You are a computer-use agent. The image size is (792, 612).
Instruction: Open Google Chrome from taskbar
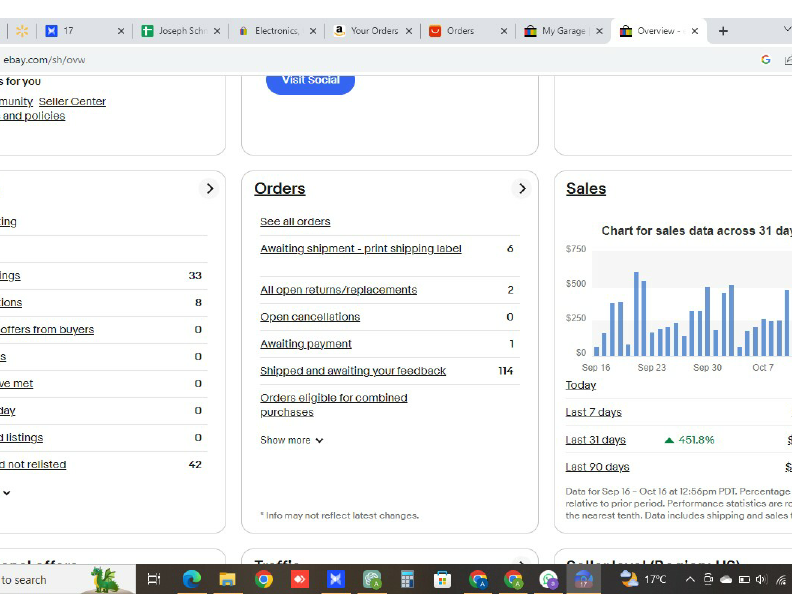click(x=263, y=579)
